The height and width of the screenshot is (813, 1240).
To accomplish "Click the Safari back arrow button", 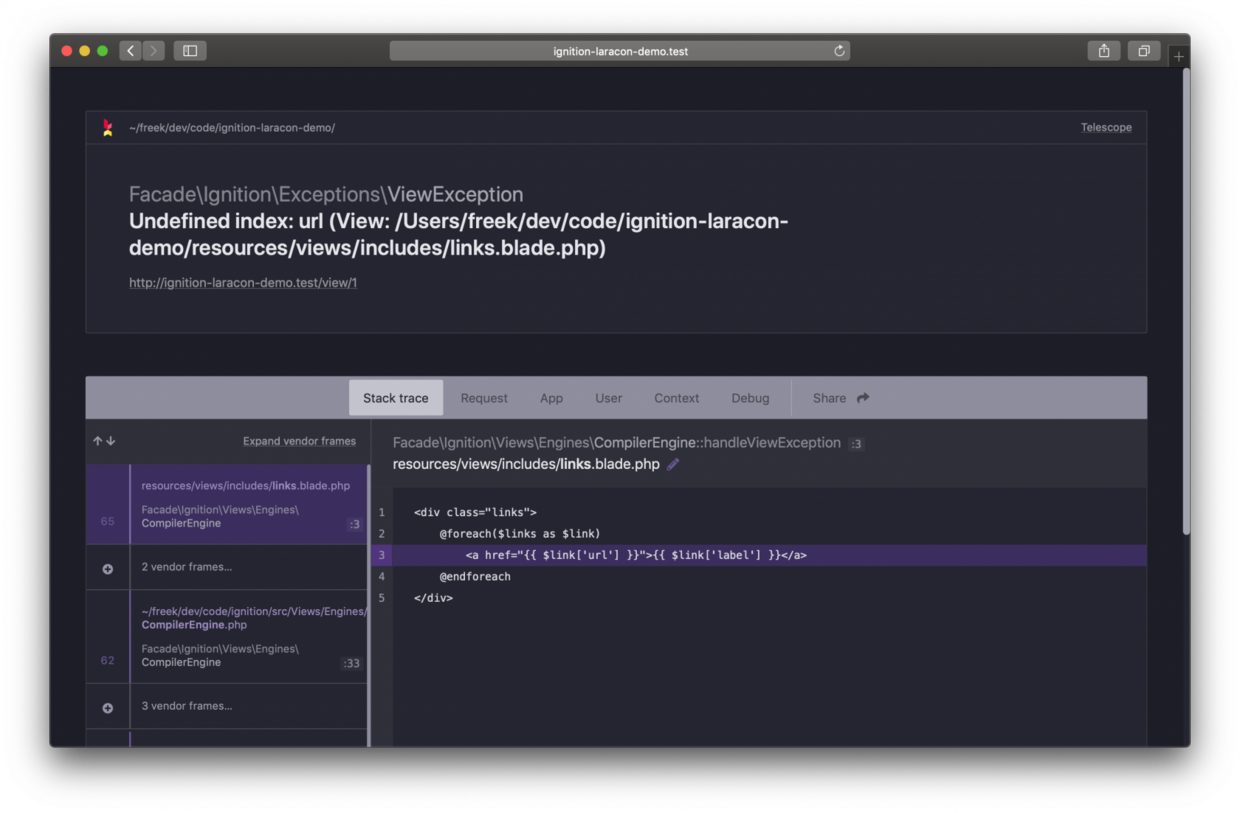I will [131, 51].
